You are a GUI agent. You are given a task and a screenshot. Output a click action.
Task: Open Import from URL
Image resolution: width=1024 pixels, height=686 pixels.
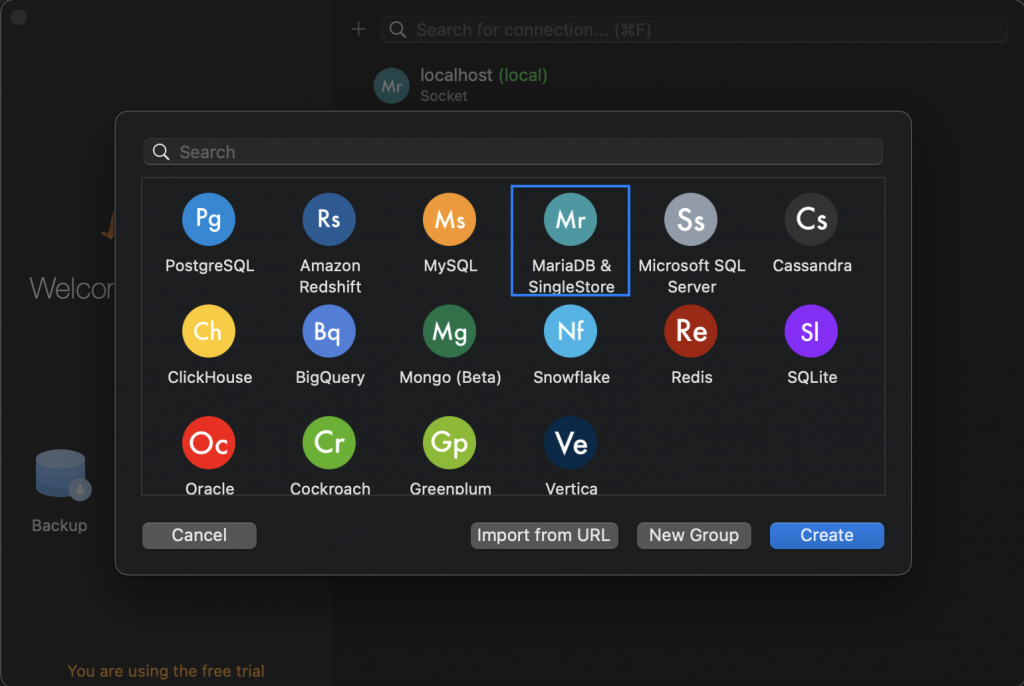coord(544,535)
